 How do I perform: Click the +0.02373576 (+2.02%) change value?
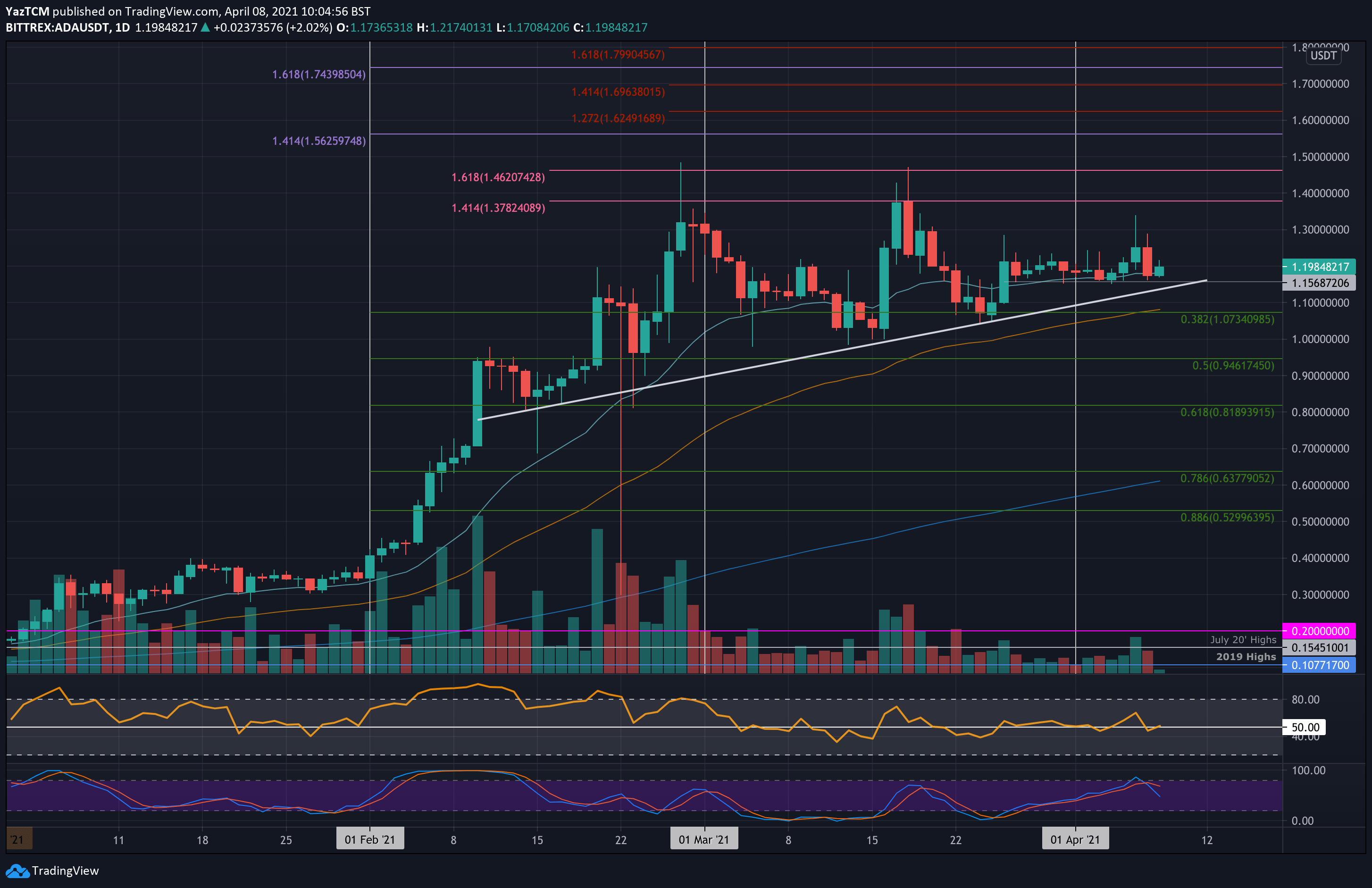point(273,28)
